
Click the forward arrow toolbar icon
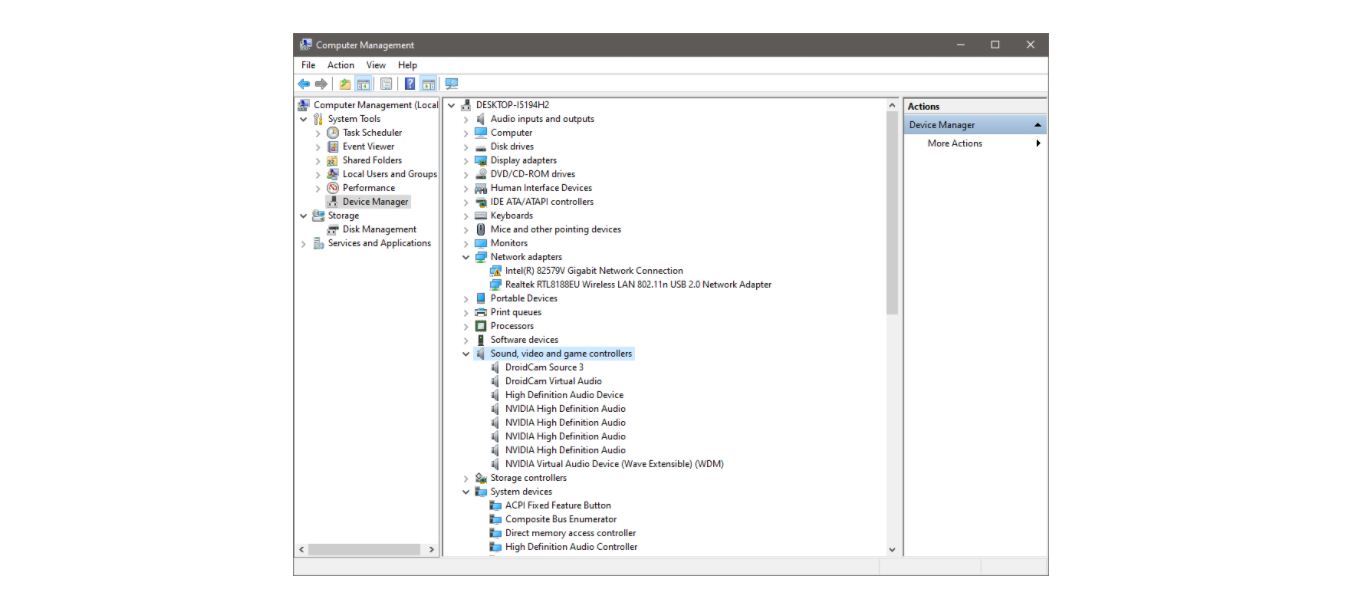[320, 83]
